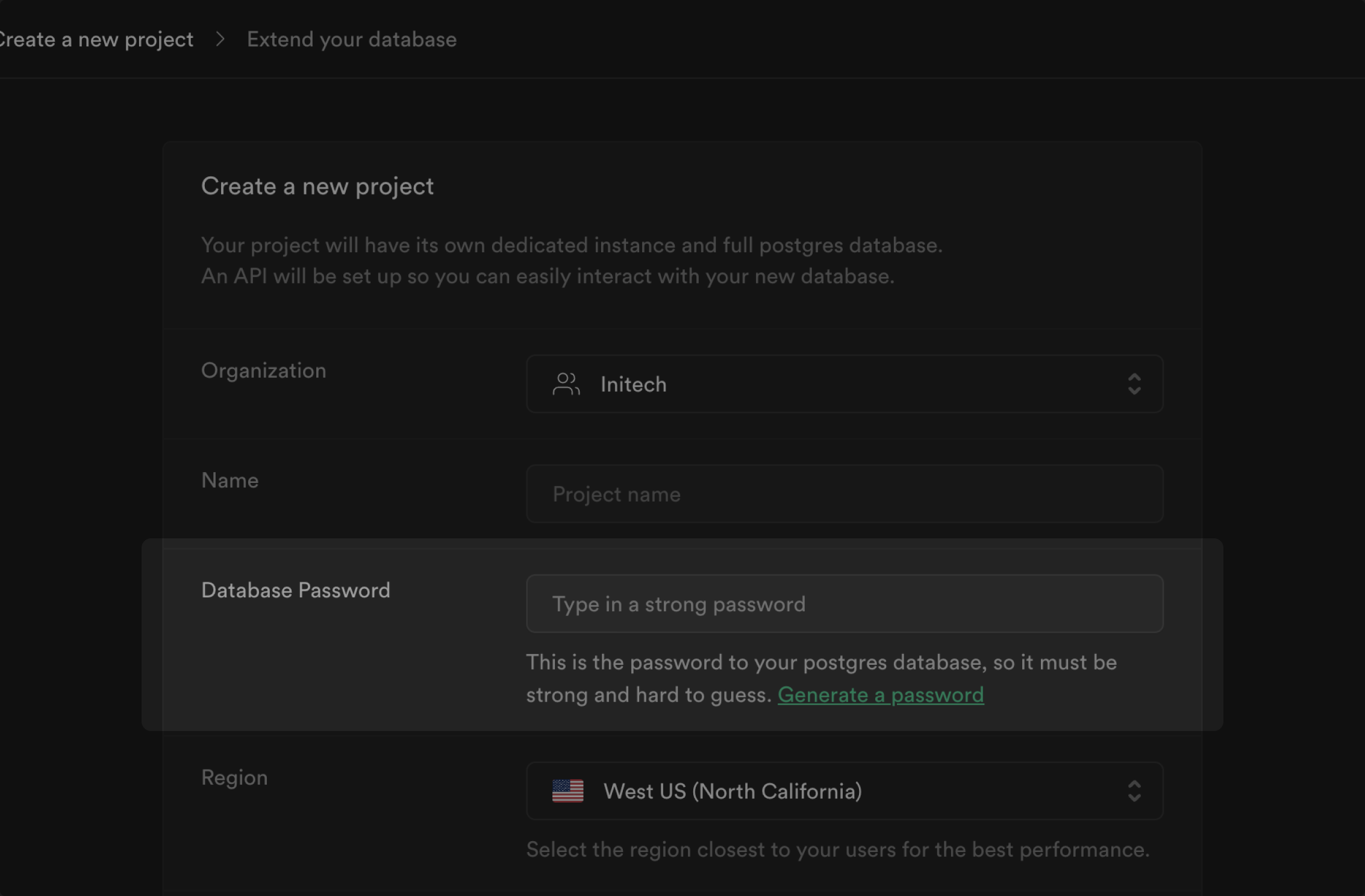Click the US flag icon next to West US
This screenshot has width=1365, height=896.
click(x=568, y=791)
